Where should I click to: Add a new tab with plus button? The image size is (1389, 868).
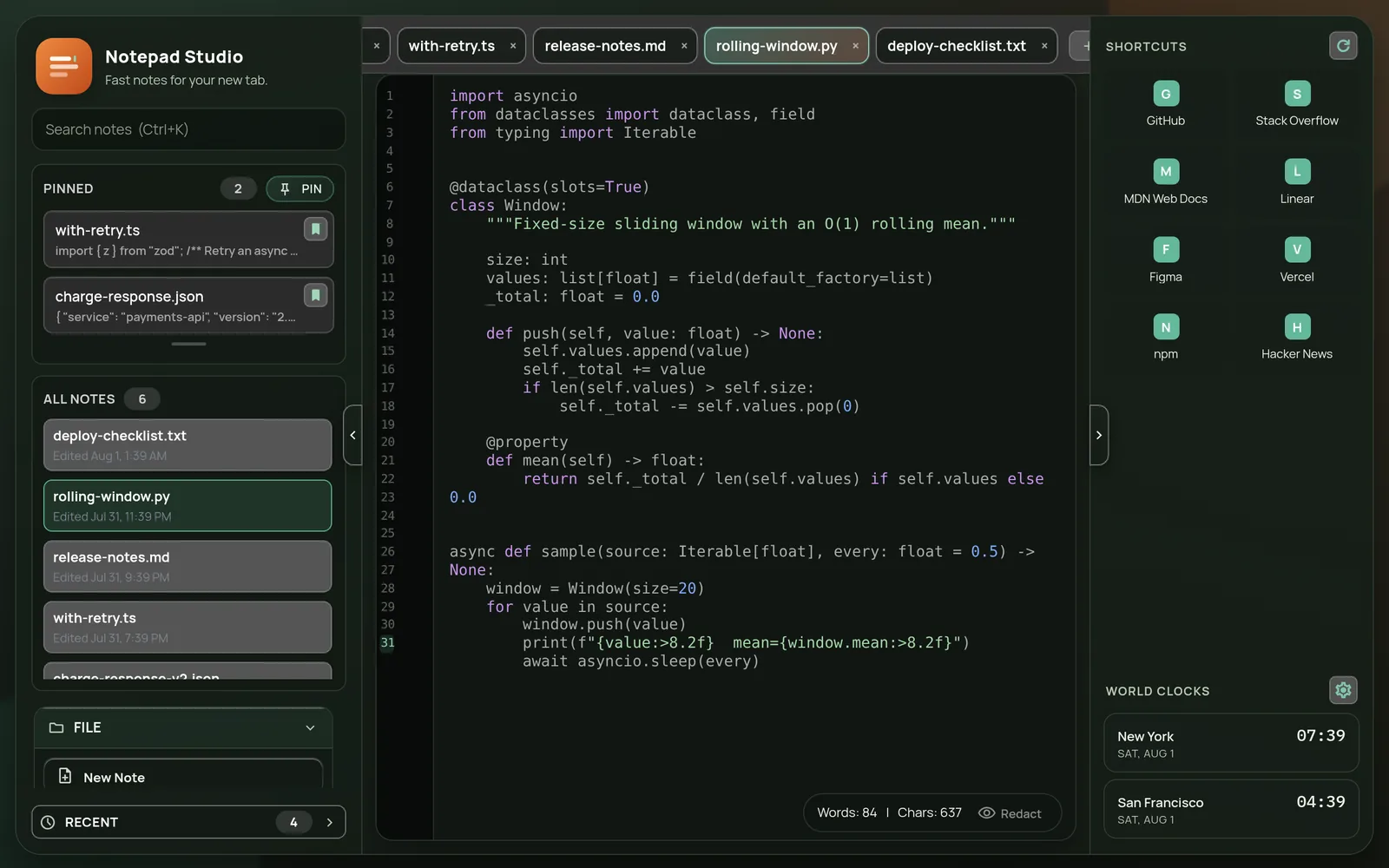point(1082,46)
